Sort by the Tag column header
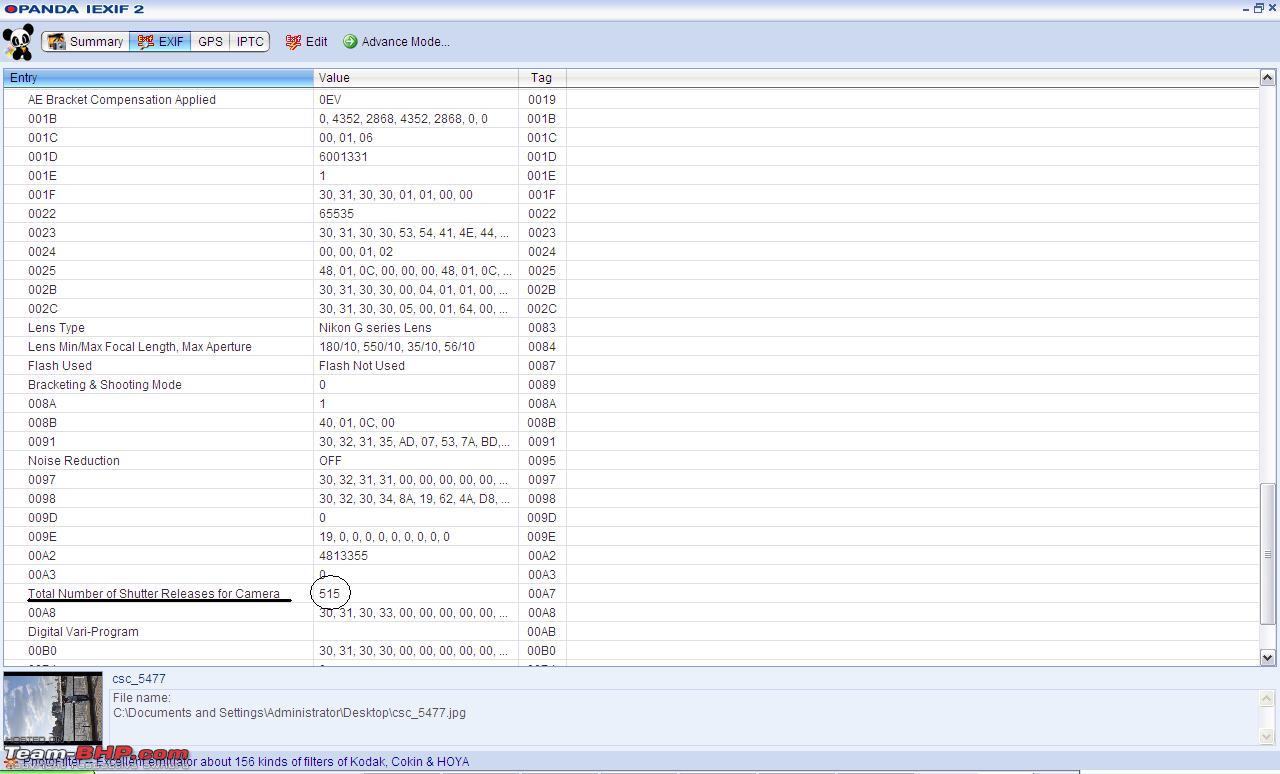Viewport: 1280px width, 774px height. coord(542,78)
